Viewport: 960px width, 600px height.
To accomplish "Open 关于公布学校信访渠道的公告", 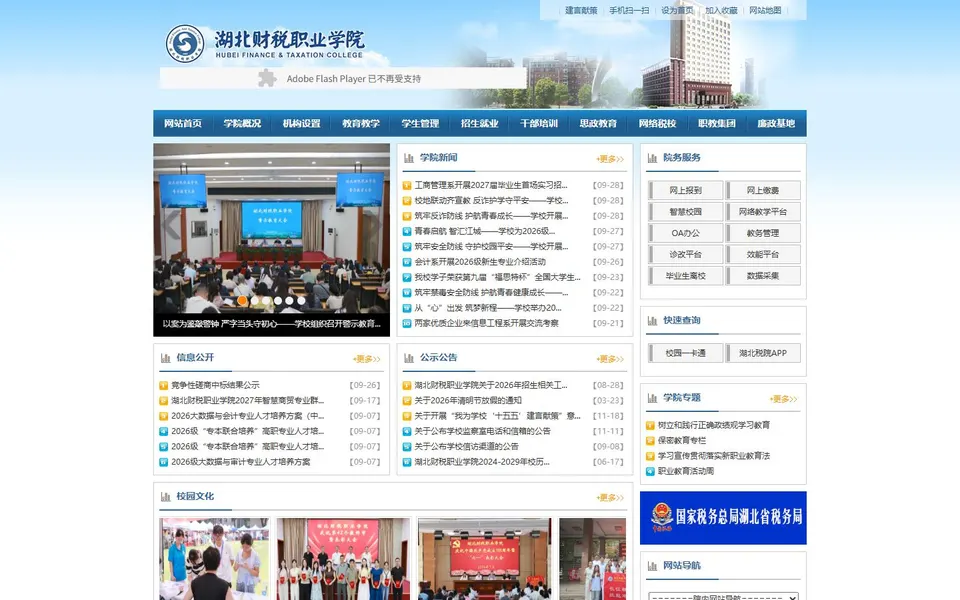I will (467, 447).
